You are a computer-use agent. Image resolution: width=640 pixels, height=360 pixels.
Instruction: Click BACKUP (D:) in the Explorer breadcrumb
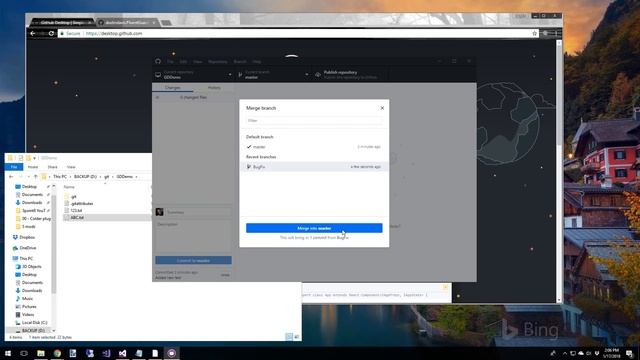point(85,177)
